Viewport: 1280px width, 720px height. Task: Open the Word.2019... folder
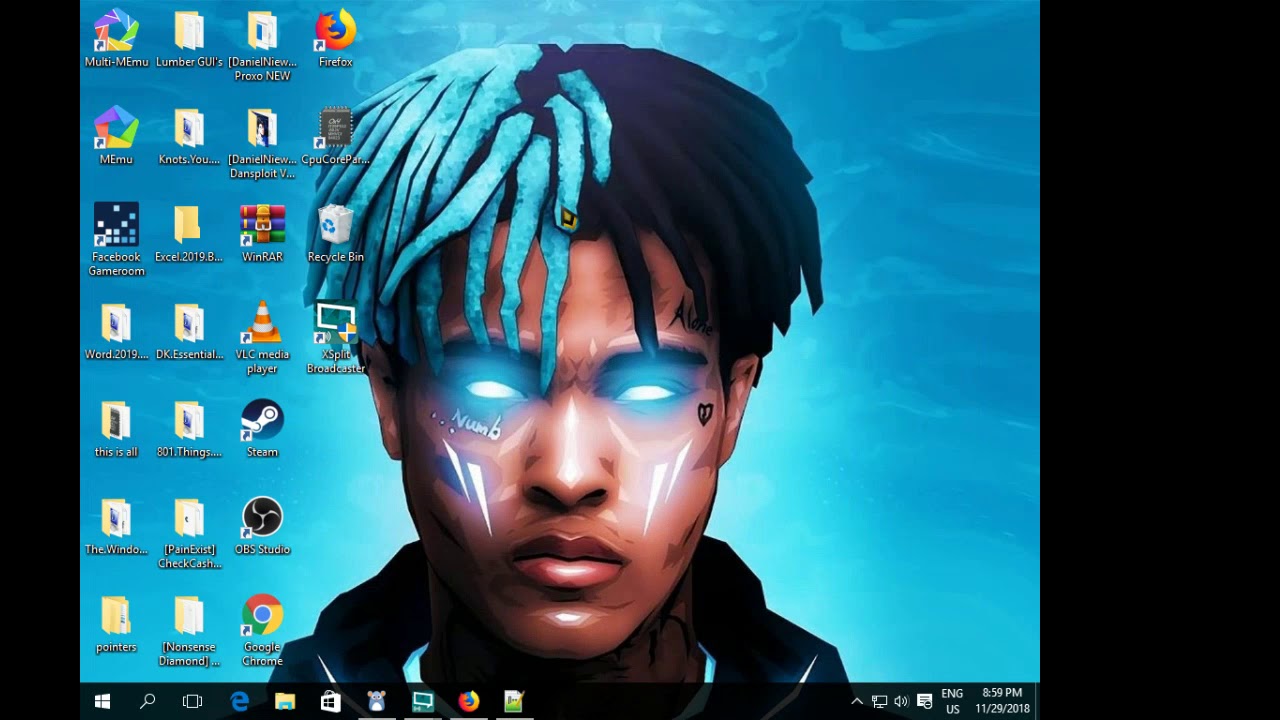coord(116,331)
